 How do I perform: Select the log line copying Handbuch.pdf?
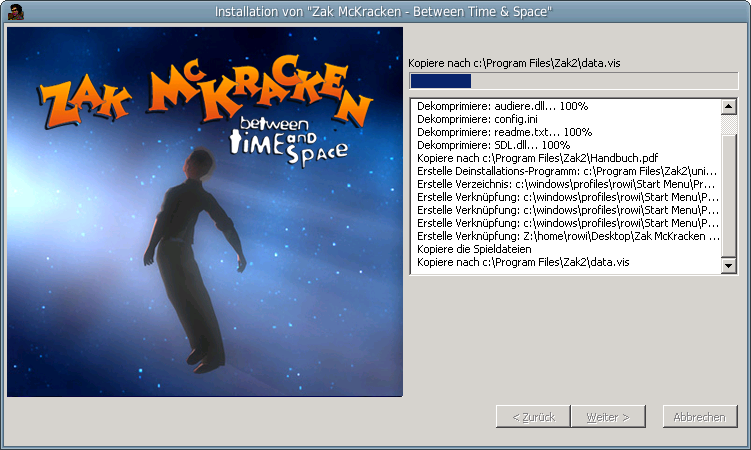click(x=537, y=158)
